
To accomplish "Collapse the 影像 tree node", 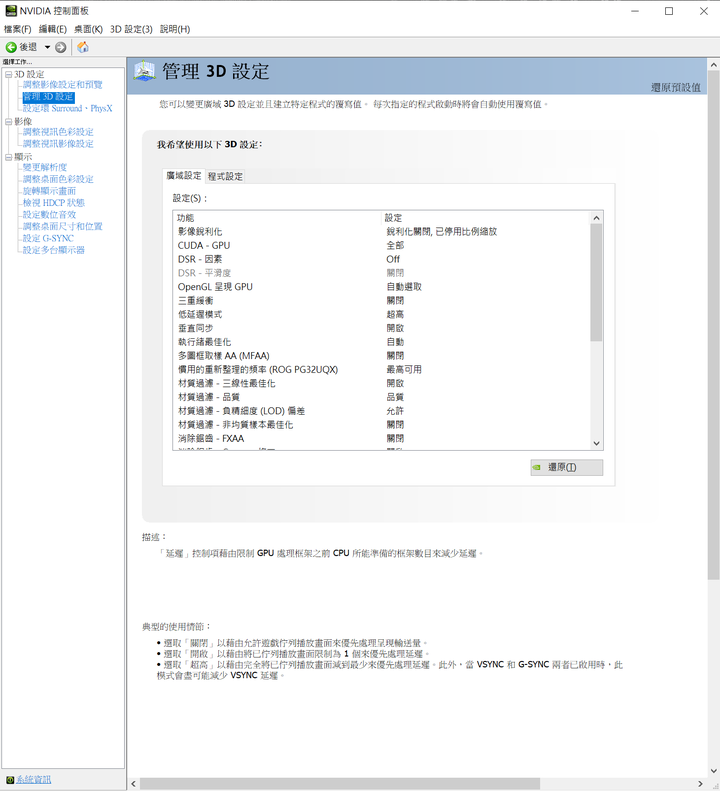I will point(9,122).
